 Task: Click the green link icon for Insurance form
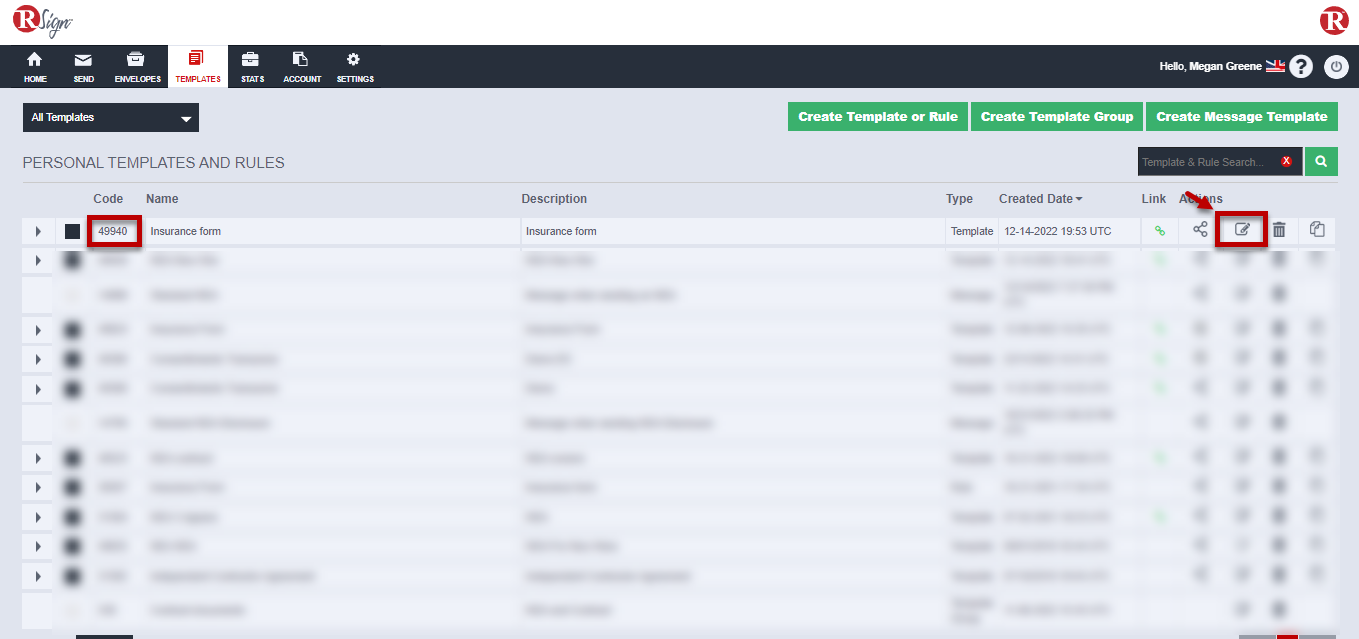click(x=1160, y=231)
